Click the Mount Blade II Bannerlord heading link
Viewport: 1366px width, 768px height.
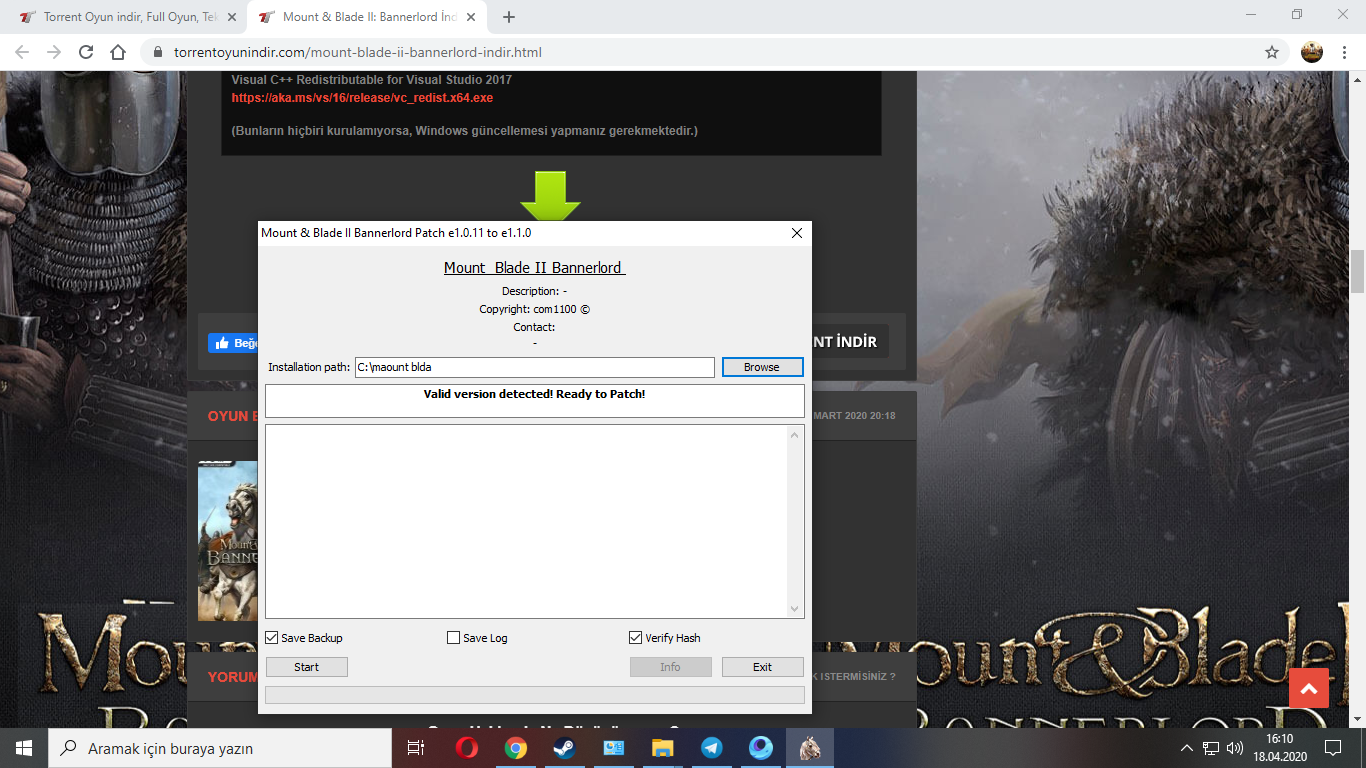(535, 268)
